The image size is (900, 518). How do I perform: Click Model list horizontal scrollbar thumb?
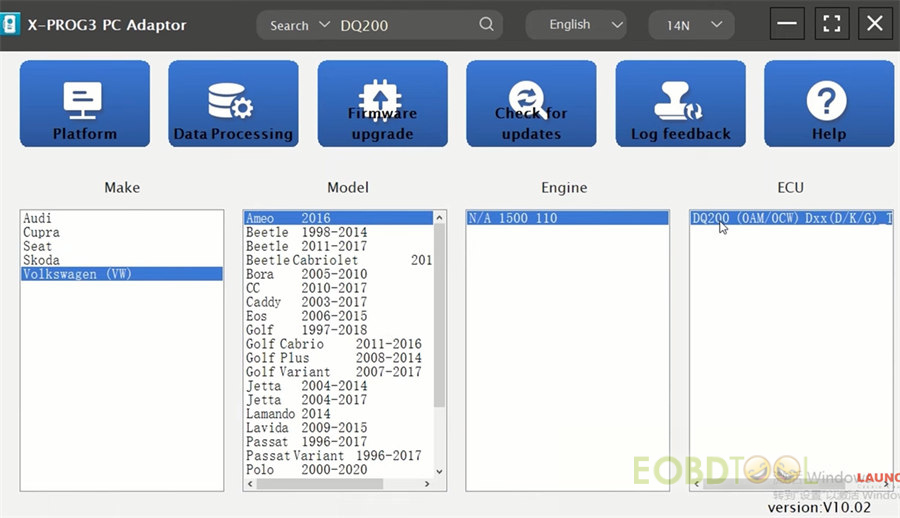320,484
